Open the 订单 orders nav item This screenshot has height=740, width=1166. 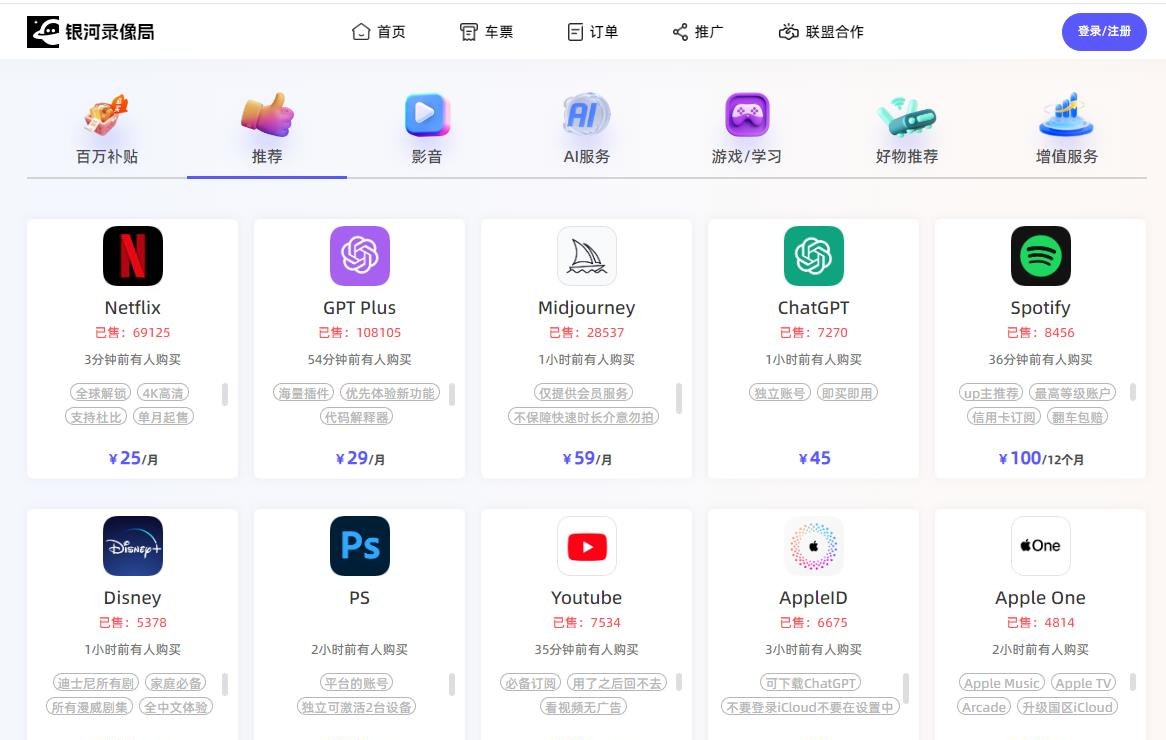tap(593, 32)
